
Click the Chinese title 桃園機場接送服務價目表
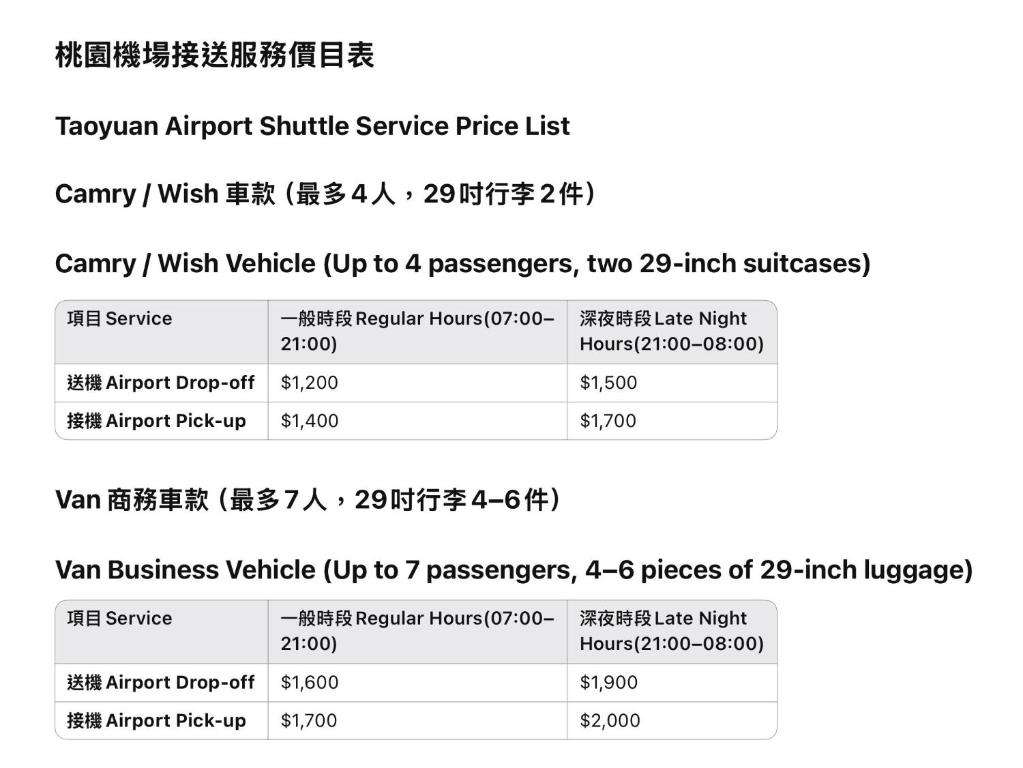click(x=215, y=55)
